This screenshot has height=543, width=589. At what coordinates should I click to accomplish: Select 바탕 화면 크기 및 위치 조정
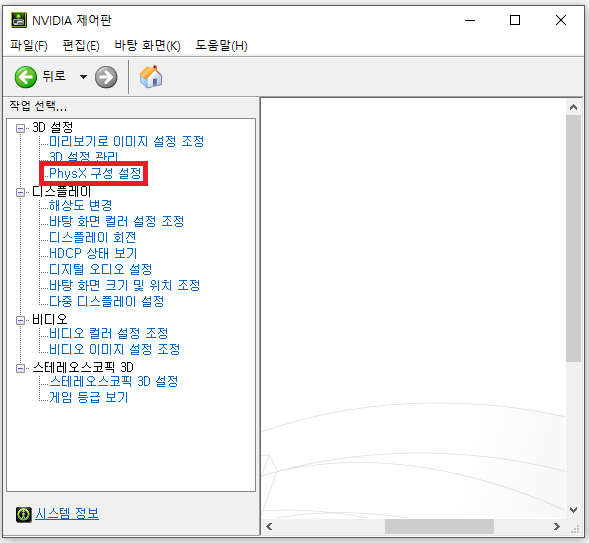tap(124, 285)
